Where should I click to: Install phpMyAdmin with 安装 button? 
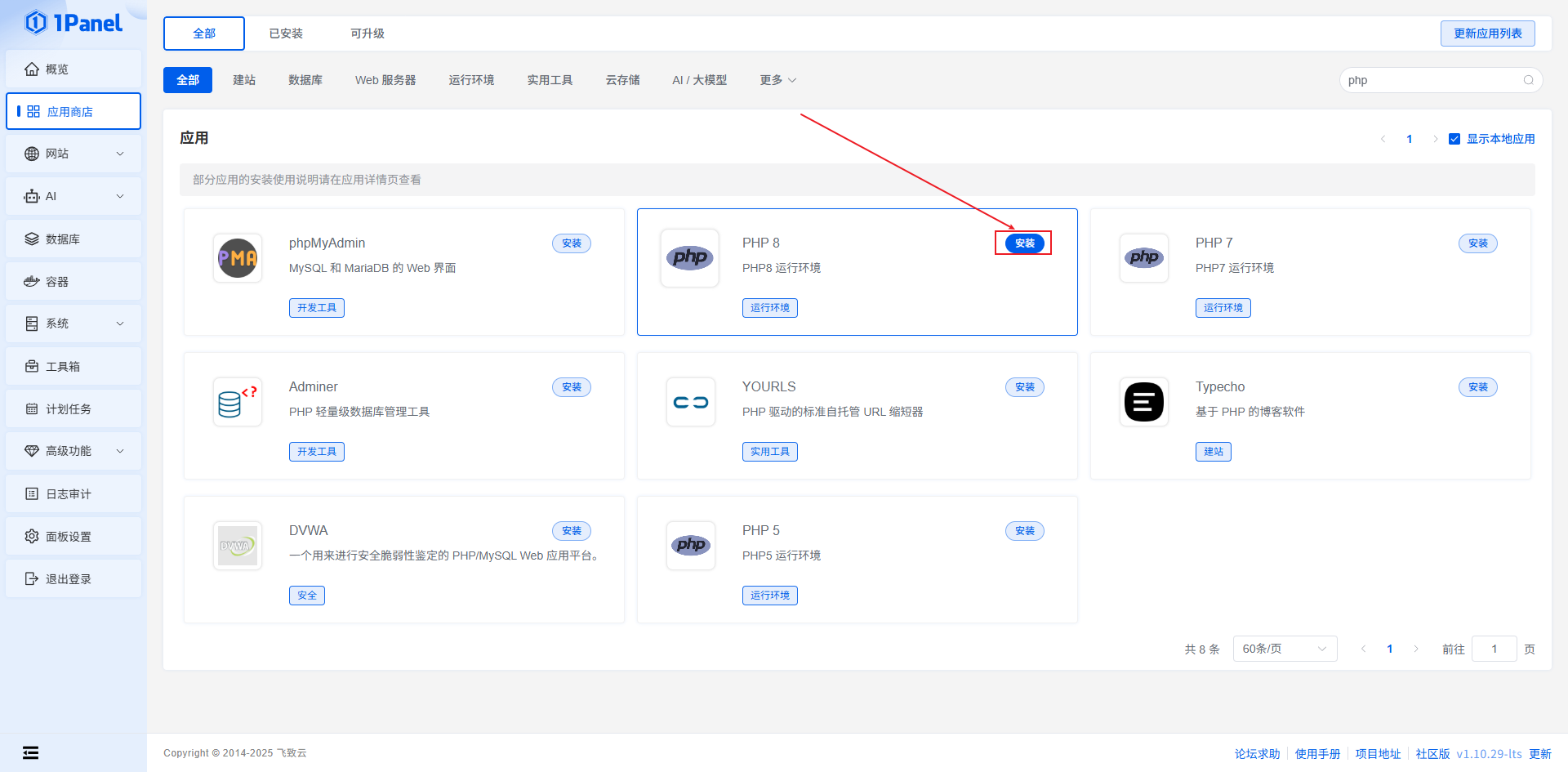pyautogui.click(x=572, y=243)
